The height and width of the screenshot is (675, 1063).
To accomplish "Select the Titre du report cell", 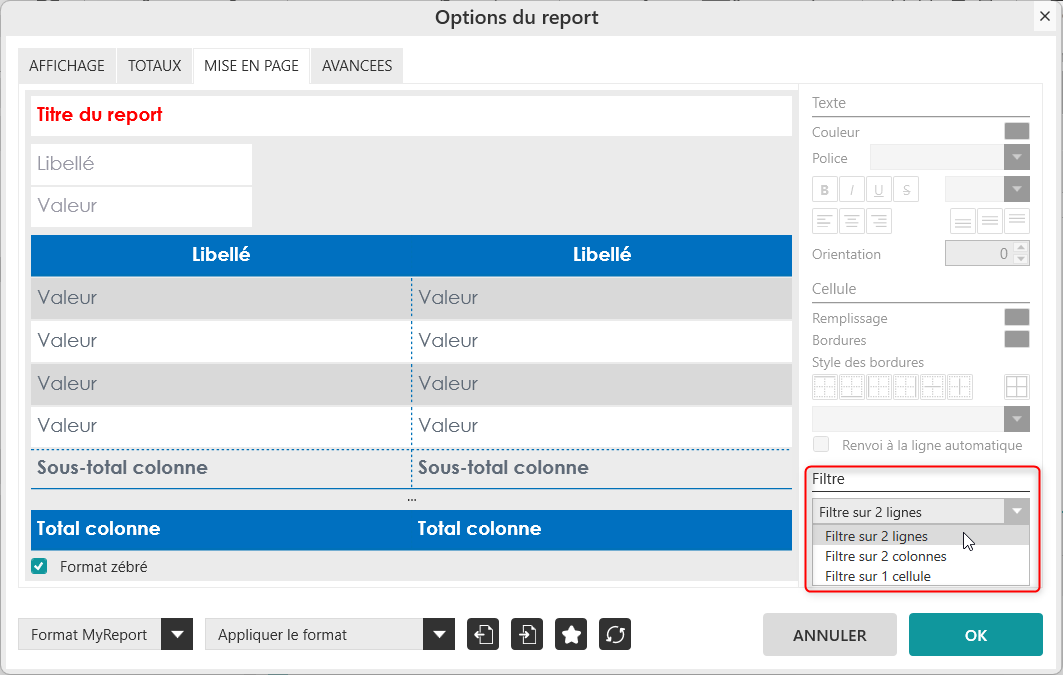I will click(411, 115).
